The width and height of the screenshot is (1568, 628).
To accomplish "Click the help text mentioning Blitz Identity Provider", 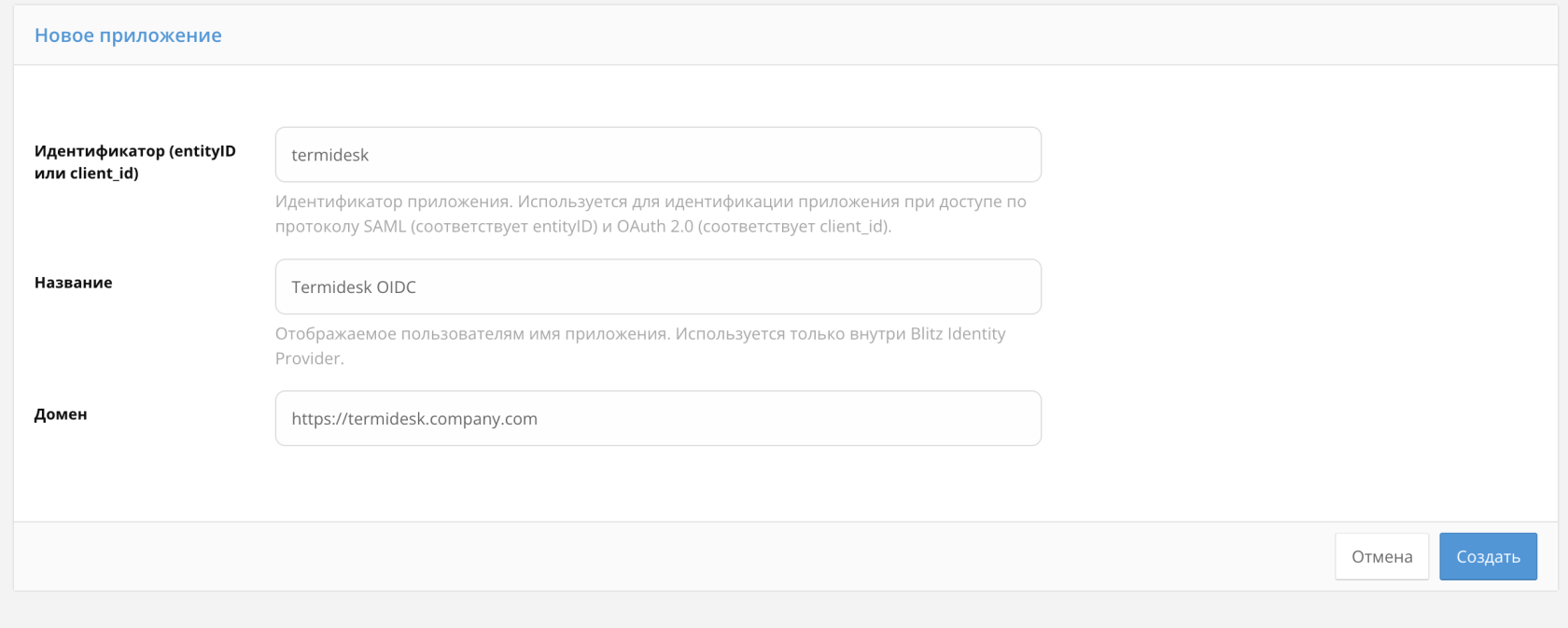I will [x=640, y=346].
